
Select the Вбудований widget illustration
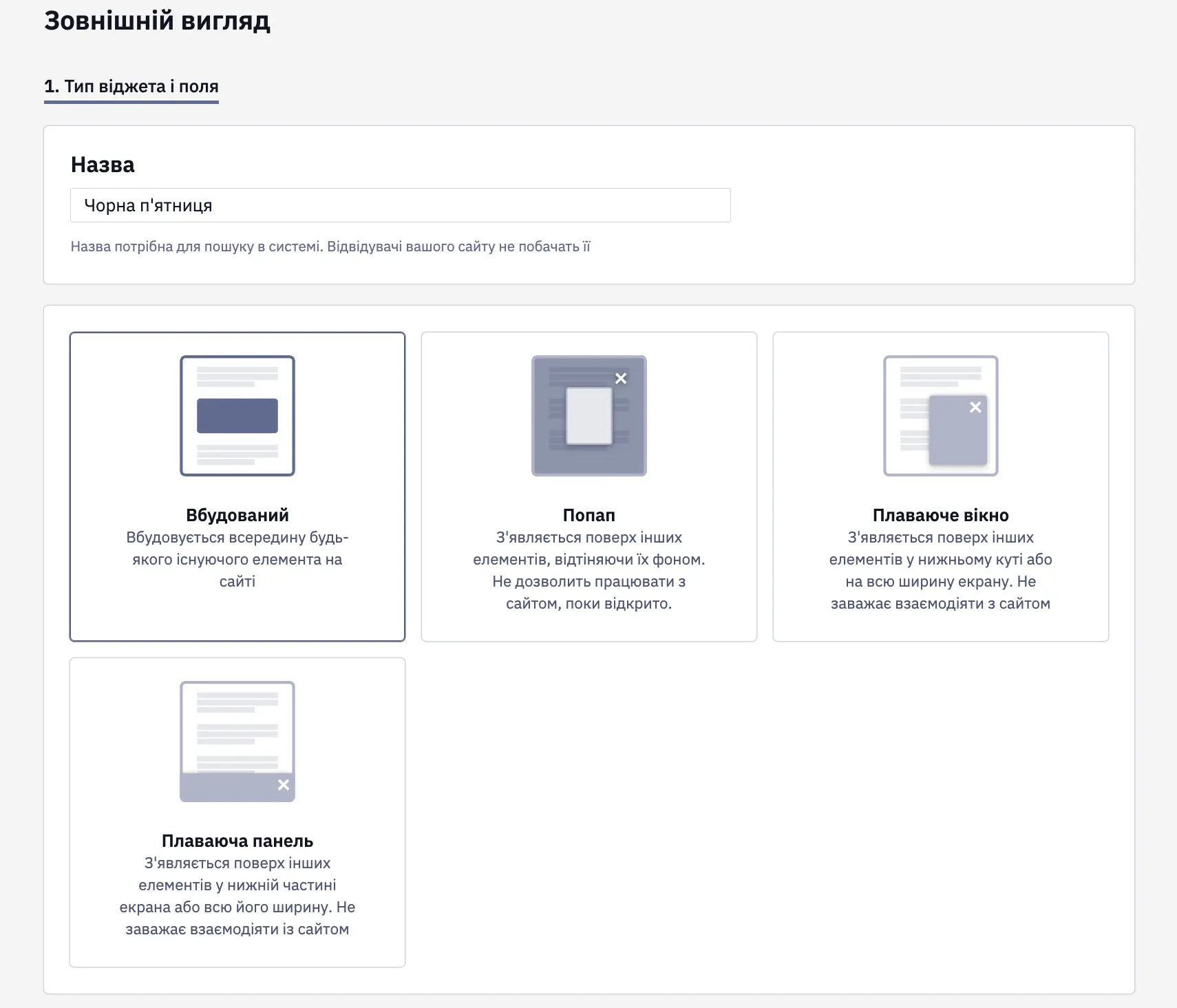click(237, 416)
